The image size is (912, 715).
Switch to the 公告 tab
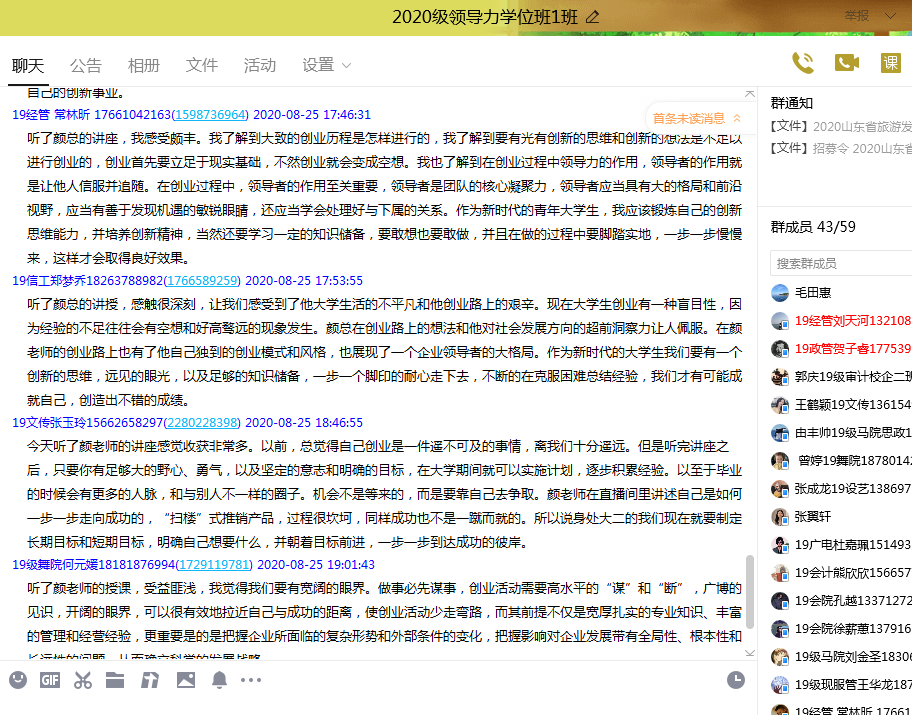pyautogui.click(x=86, y=65)
